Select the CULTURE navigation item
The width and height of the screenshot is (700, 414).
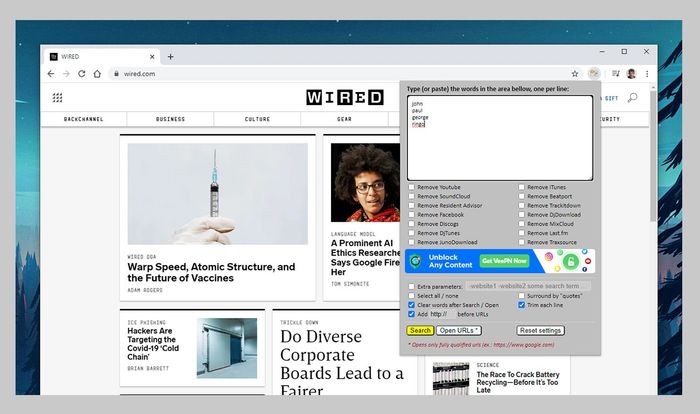pyautogui.click(x=257, y=119)
